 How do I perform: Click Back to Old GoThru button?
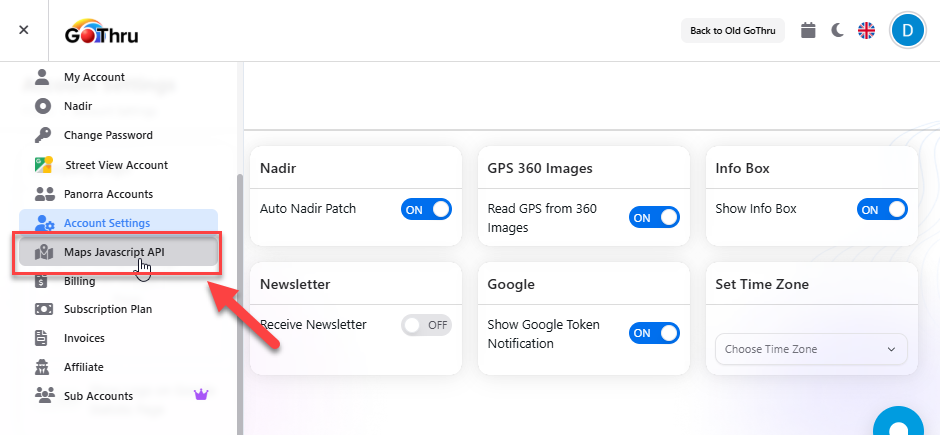point(733,30)
